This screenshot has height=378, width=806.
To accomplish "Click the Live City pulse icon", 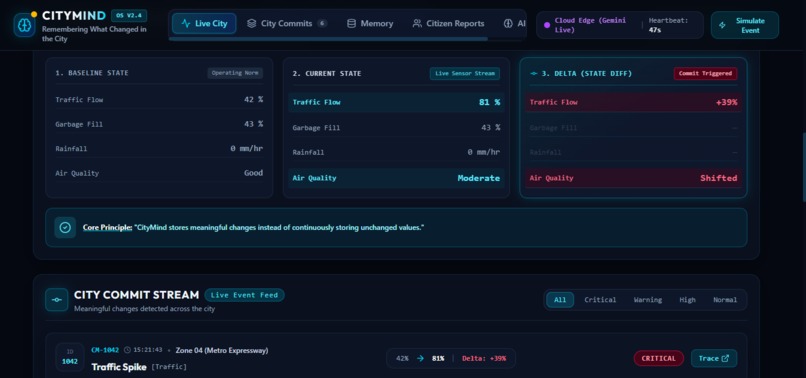I will coord(186,24).
